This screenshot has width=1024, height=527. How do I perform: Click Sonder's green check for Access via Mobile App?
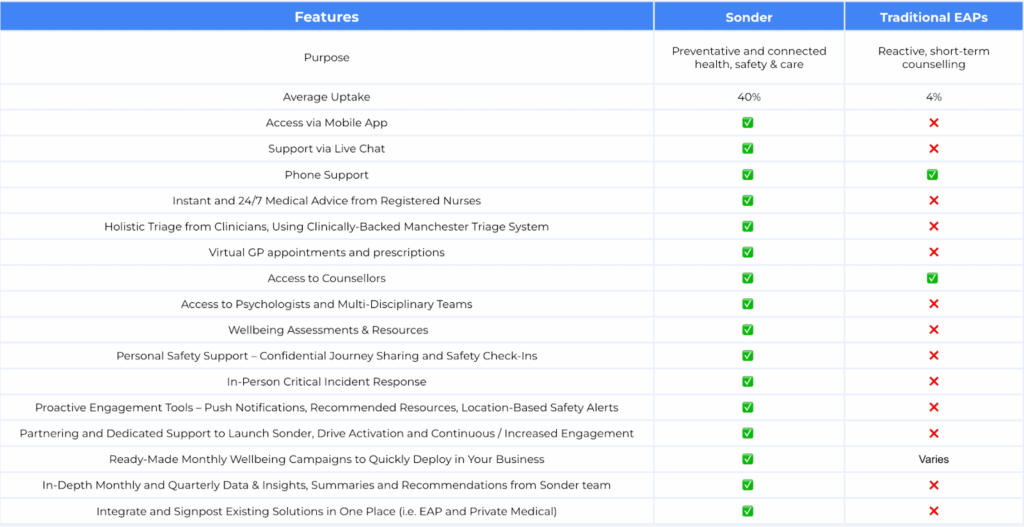coord(748,123)
